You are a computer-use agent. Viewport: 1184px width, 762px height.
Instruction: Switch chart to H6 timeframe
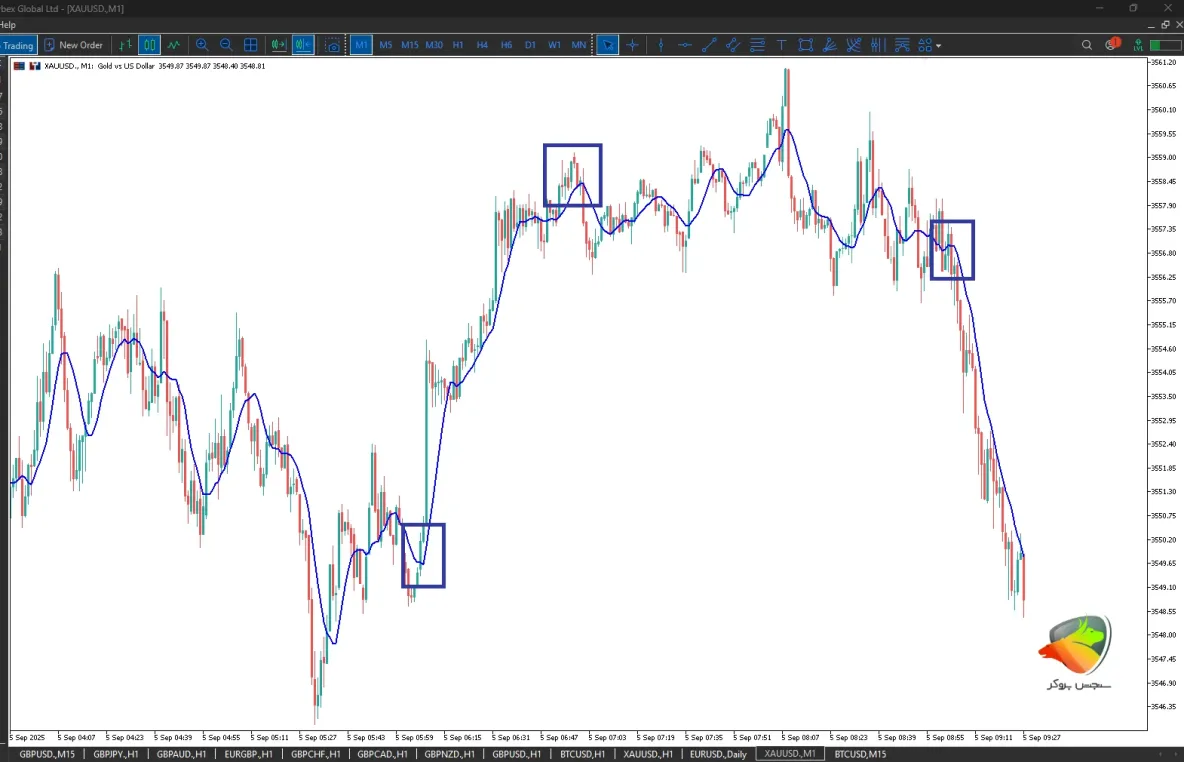506,45
